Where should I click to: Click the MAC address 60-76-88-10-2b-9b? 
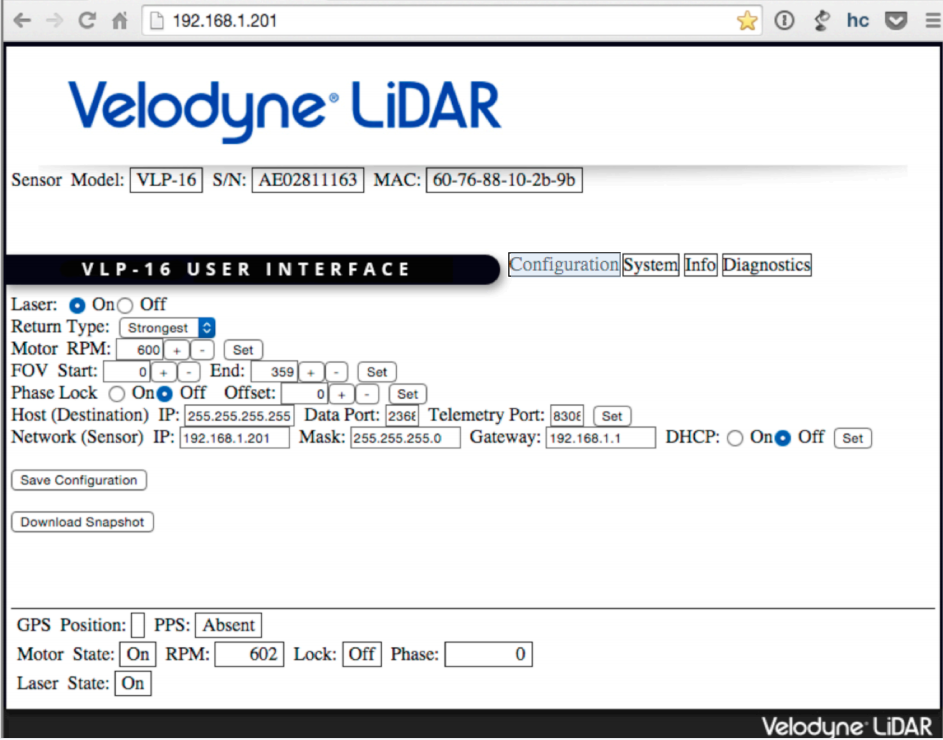[x=504, y=180]
